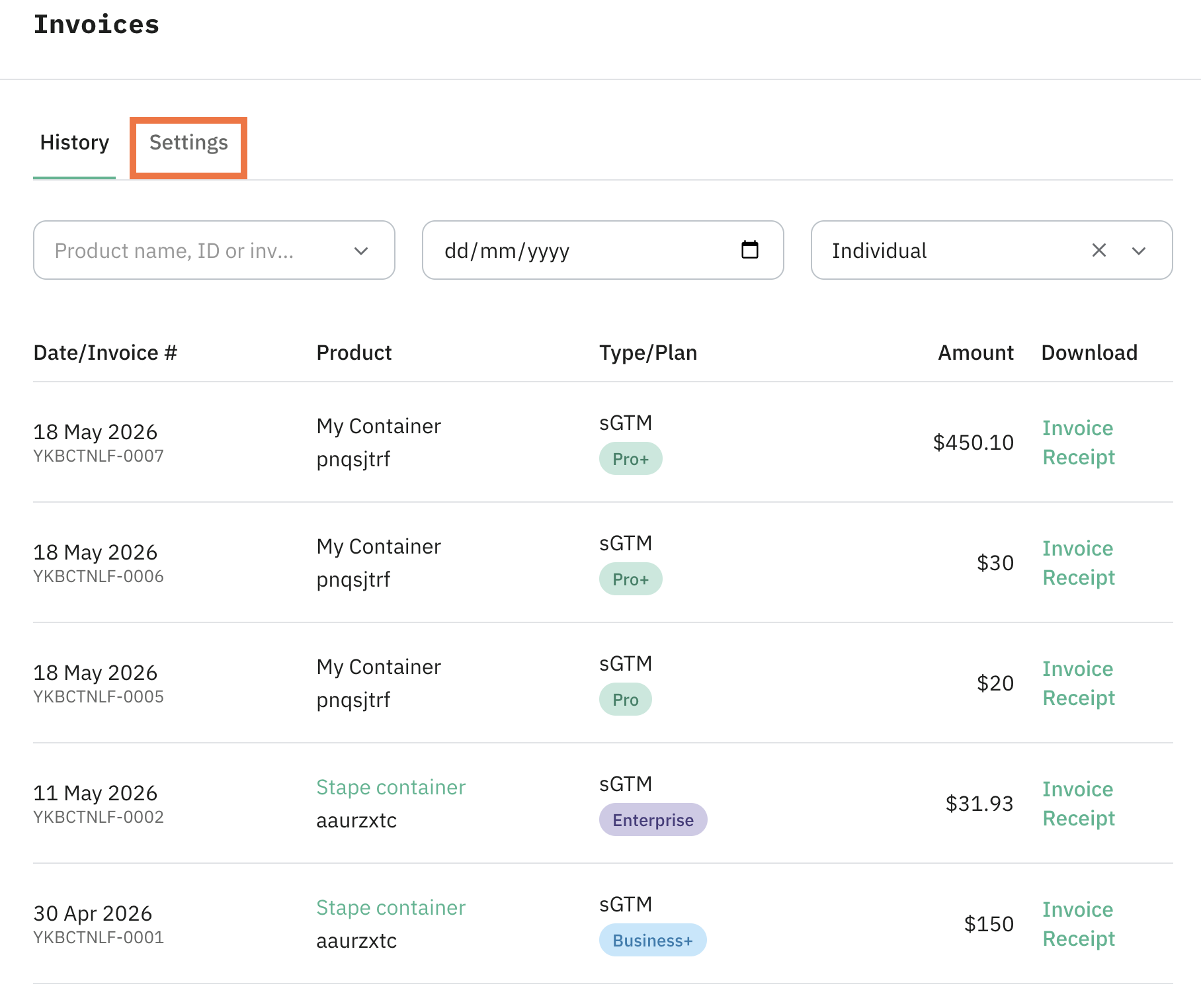The width and height of the screenshot is (1201, 1008).
Task: Open Stape container link dated 30 Apr 2026
Action: pos(391,907)
